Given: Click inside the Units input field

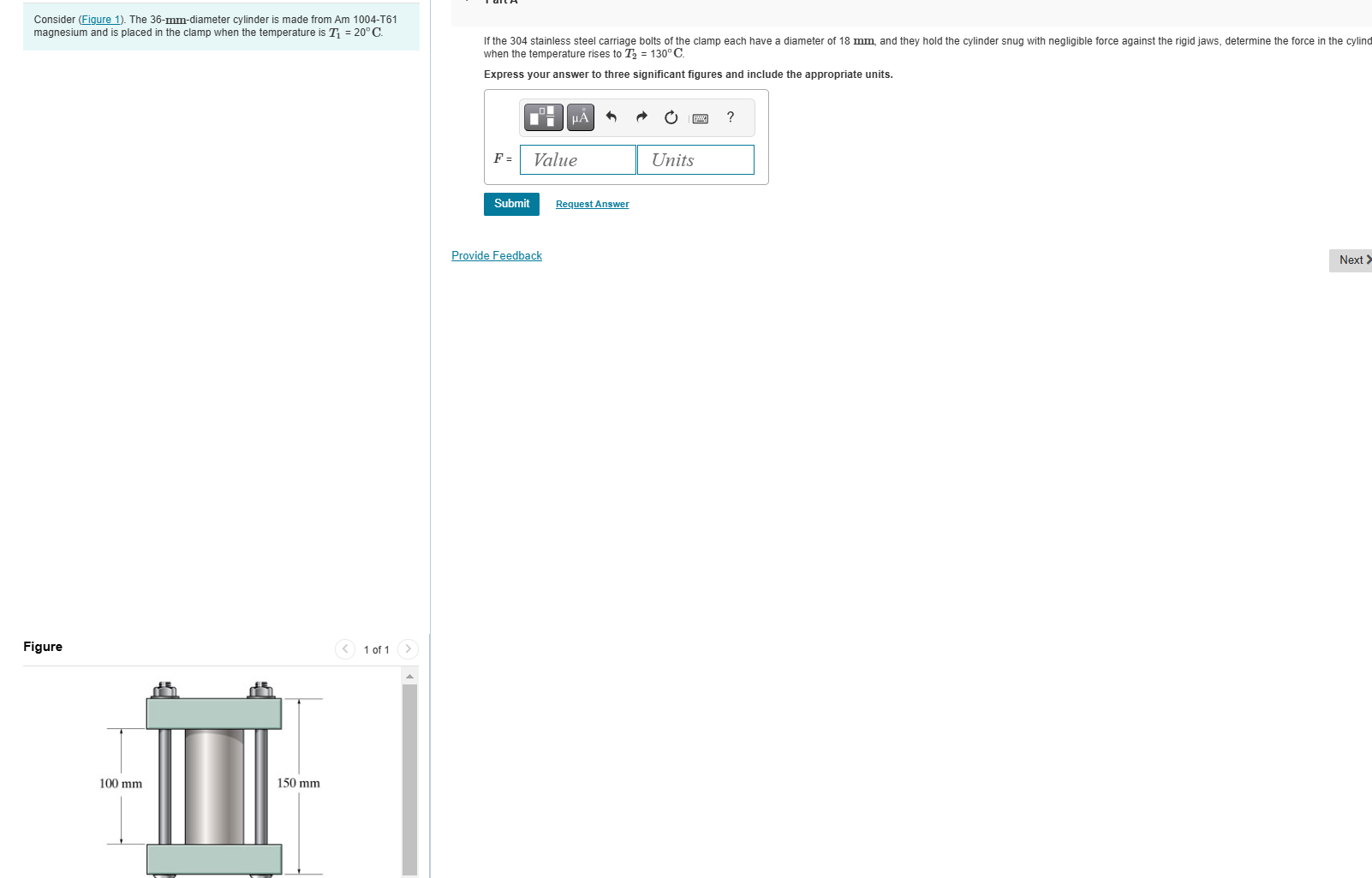Looking at the screenshot, I should point(695,159).
